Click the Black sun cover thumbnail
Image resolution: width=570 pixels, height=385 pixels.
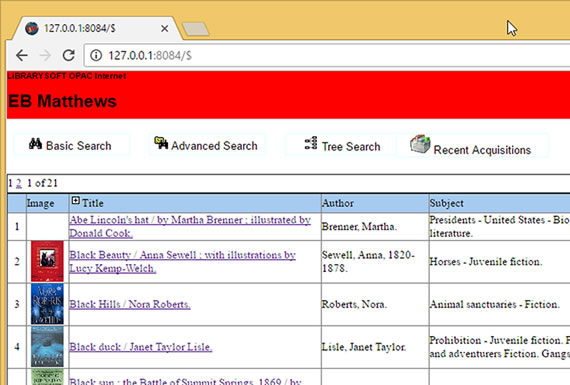pyautogui.click(x=47, y=377)
